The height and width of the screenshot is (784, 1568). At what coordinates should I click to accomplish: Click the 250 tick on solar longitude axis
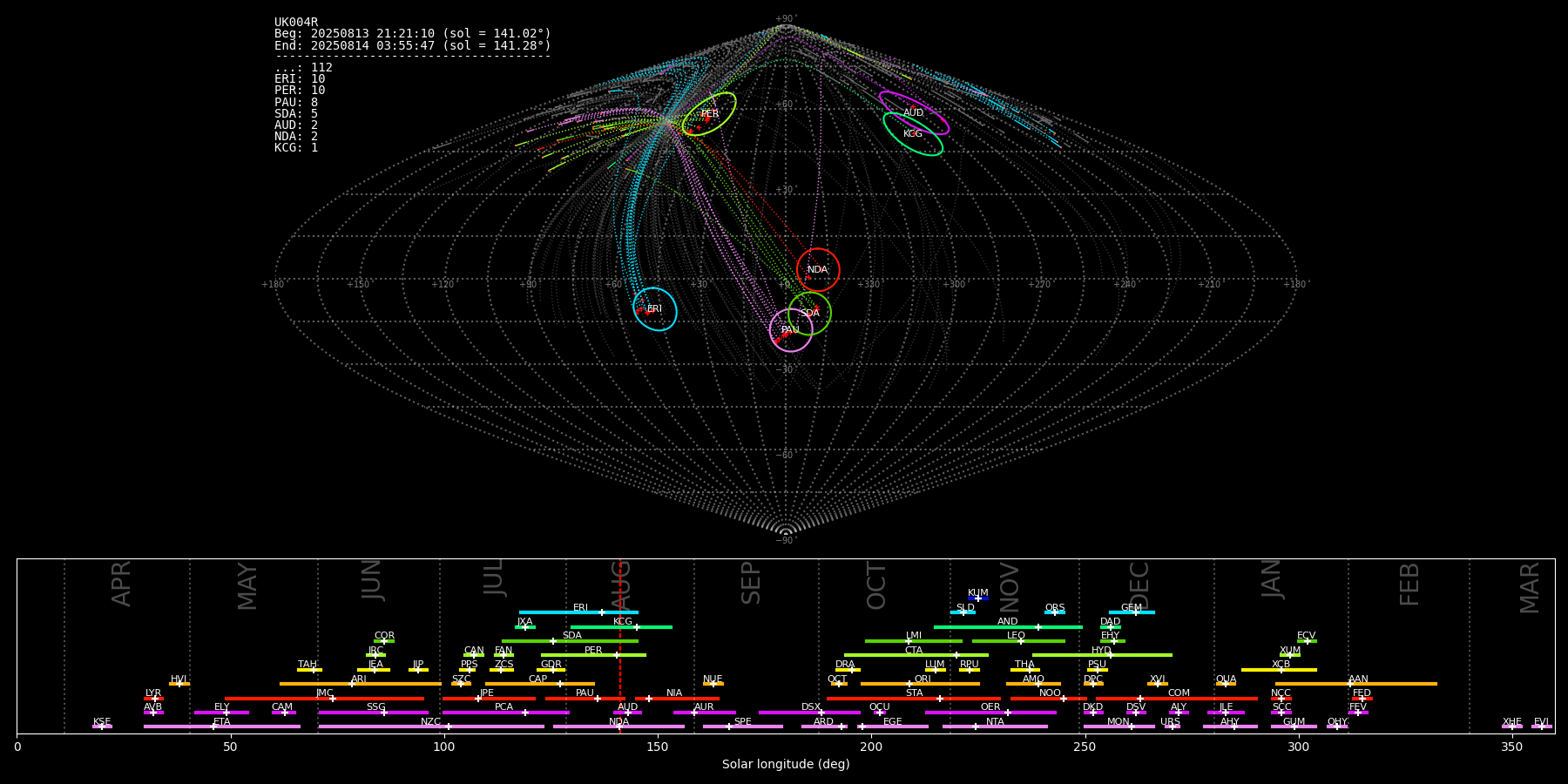tap(1085, 747)
